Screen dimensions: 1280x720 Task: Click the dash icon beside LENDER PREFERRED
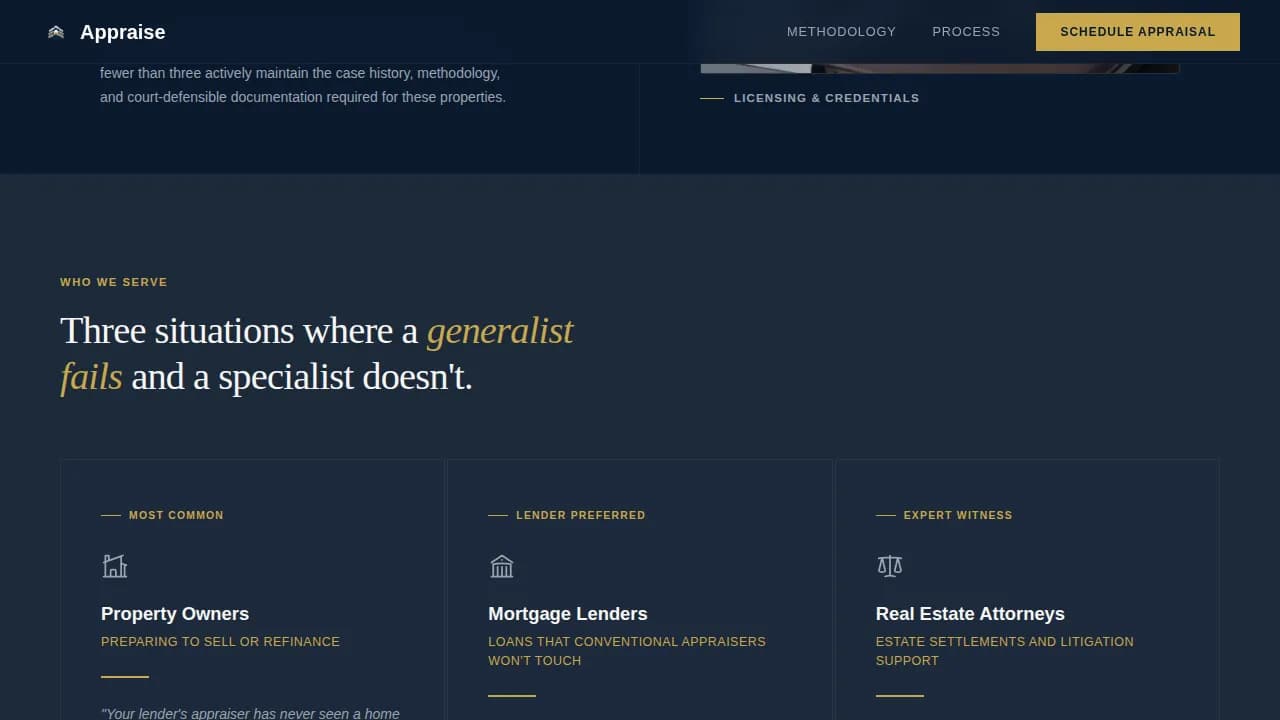pos(498,515)
